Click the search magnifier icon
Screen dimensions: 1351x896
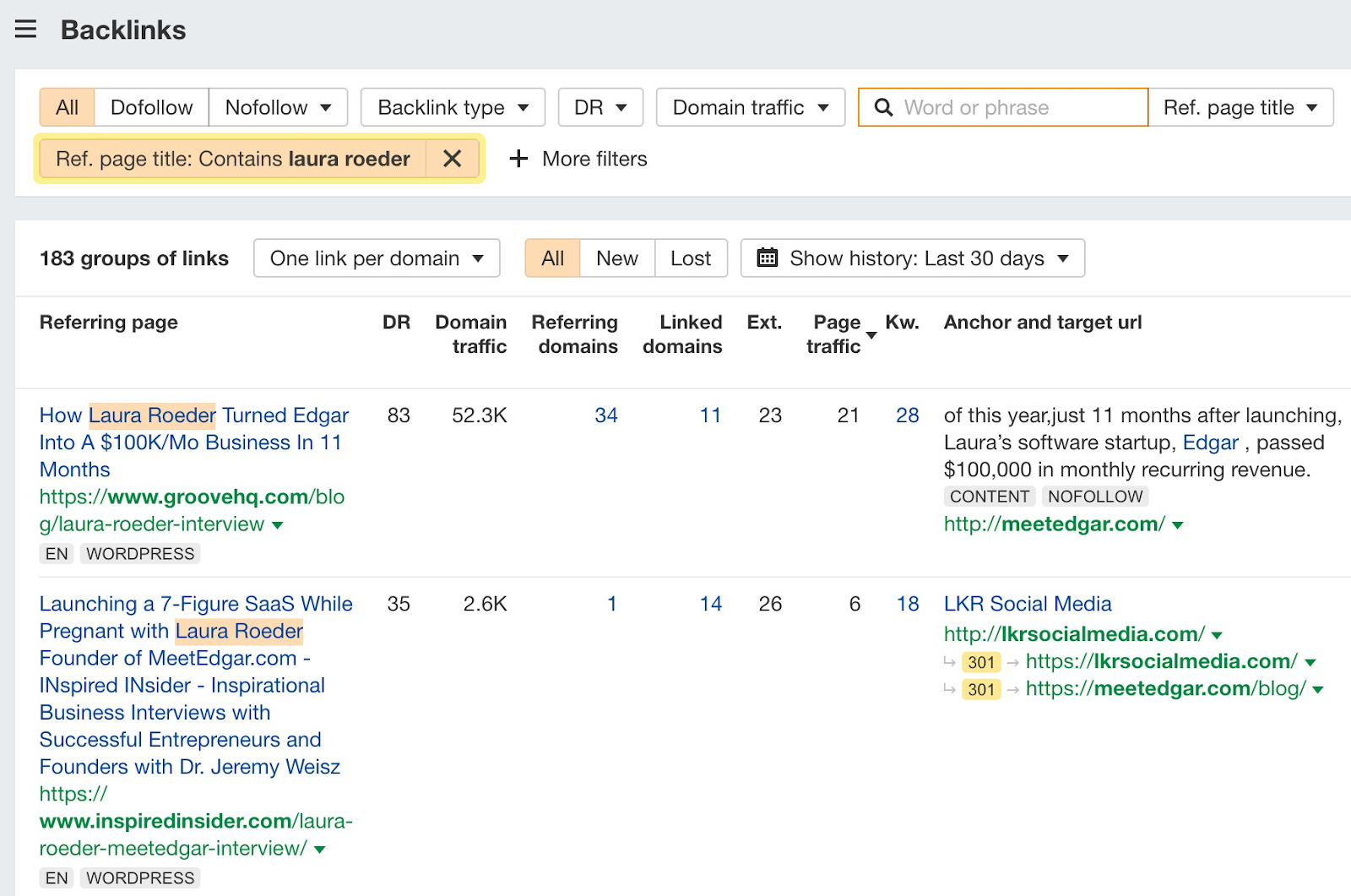[x=883, y=107]
